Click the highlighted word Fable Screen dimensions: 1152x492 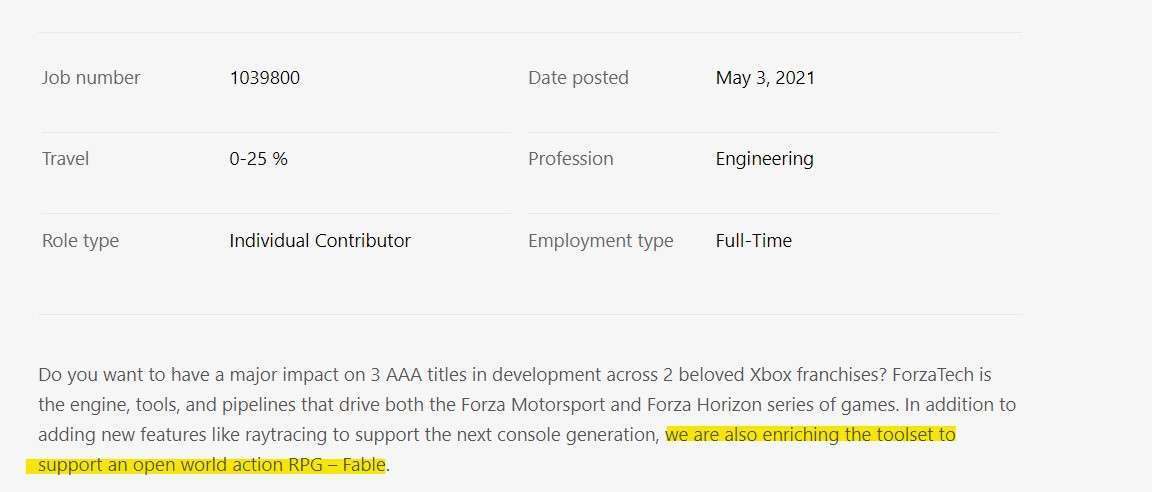pos(362,465)
